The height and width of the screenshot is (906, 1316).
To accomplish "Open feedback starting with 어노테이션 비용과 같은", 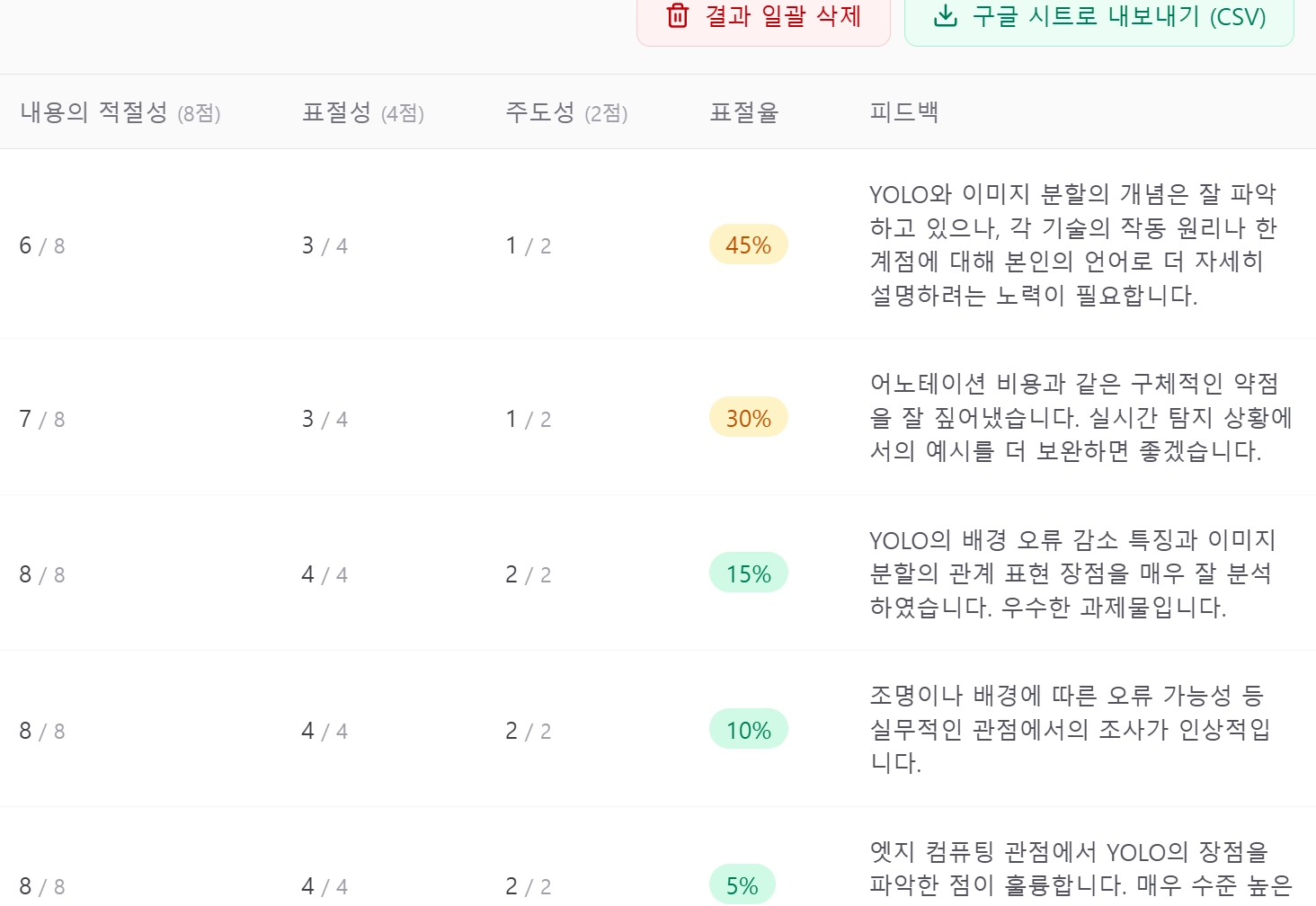I will (1072, 417).
